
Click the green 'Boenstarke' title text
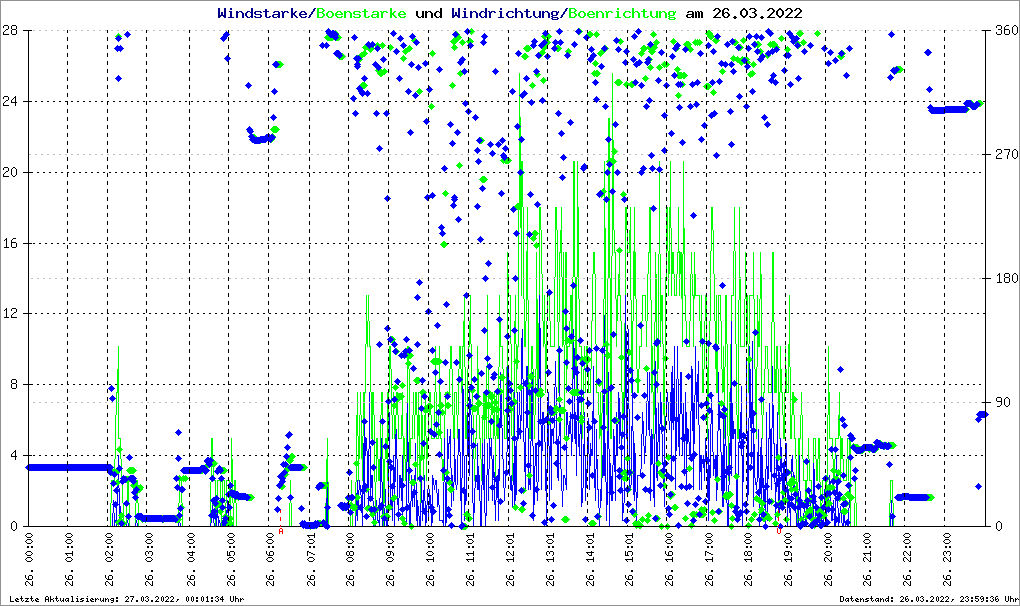361,13
